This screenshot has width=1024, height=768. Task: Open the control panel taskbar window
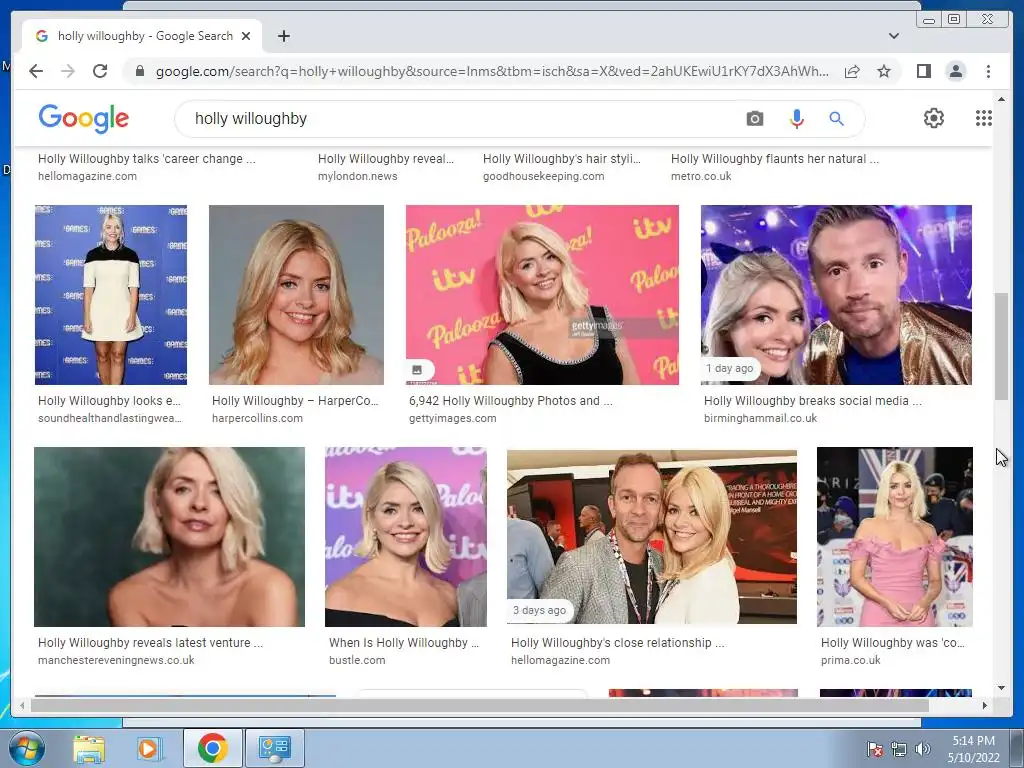(x=274, y=748)
